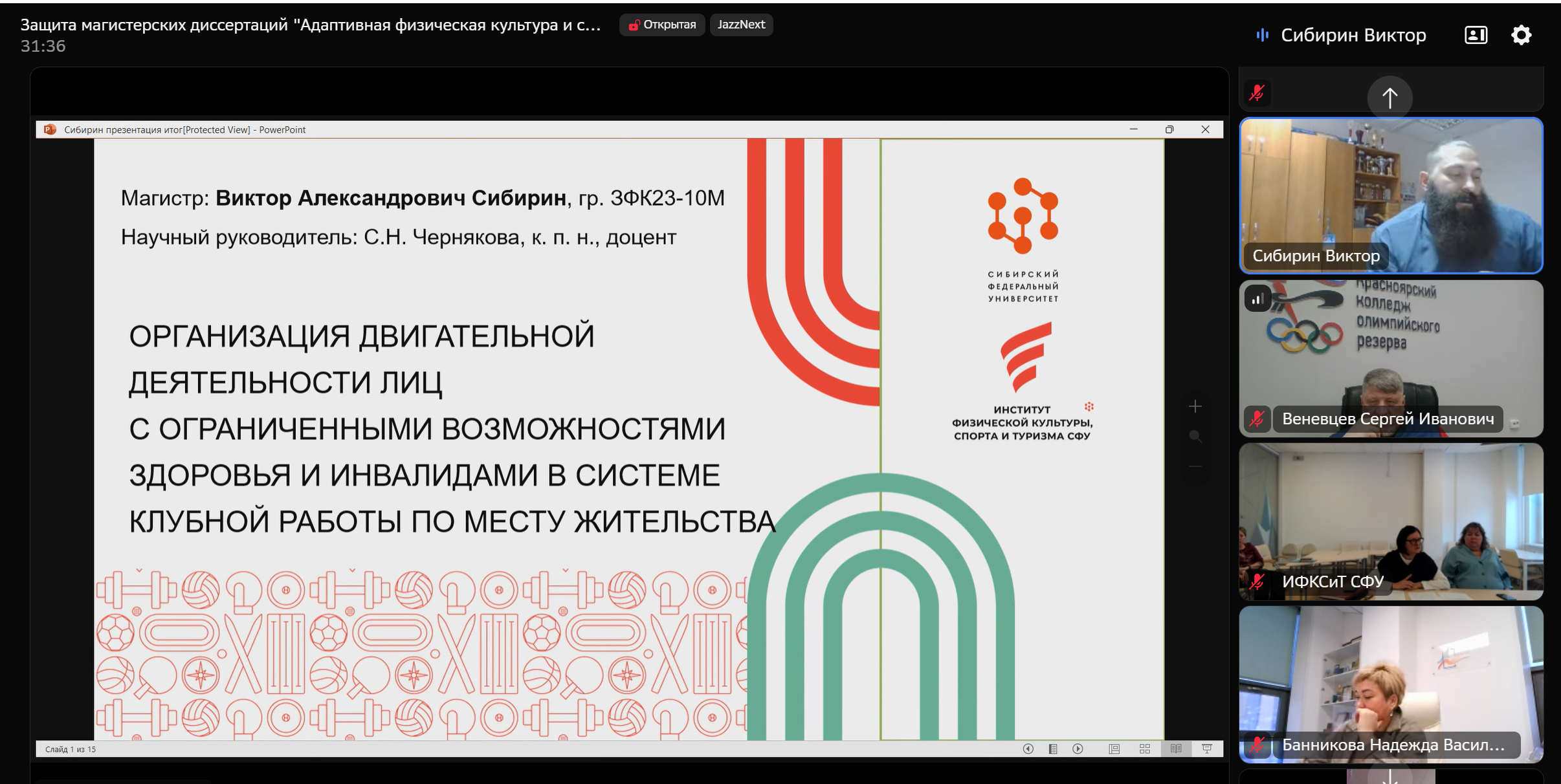Start Slide Show icon in status bar

tap(1207, 748)
